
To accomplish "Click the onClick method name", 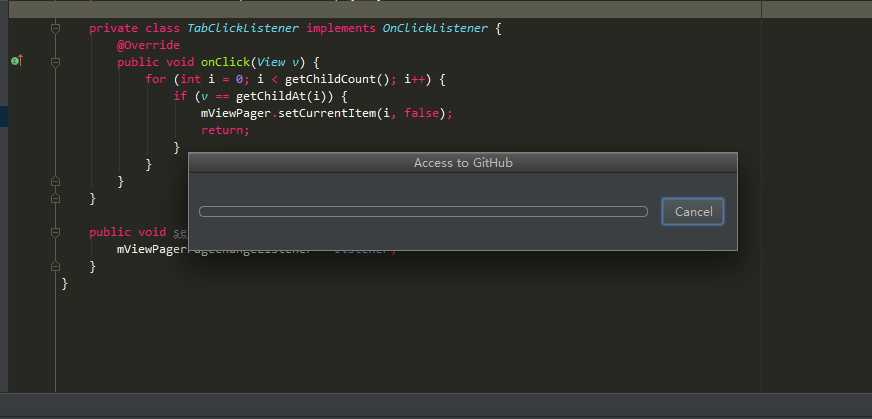I will (225, 62).
